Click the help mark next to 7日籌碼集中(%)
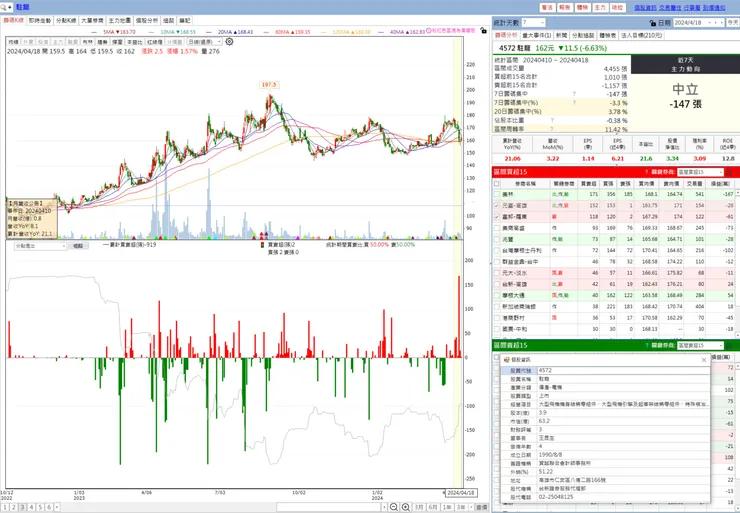Image resolution: width=740 pixels, height=513 pixels. (574, 102)
